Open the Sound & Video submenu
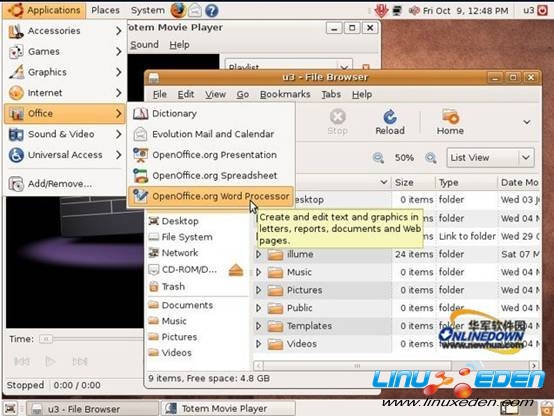Viewport: 554px width, 416px height. point(65,134)
